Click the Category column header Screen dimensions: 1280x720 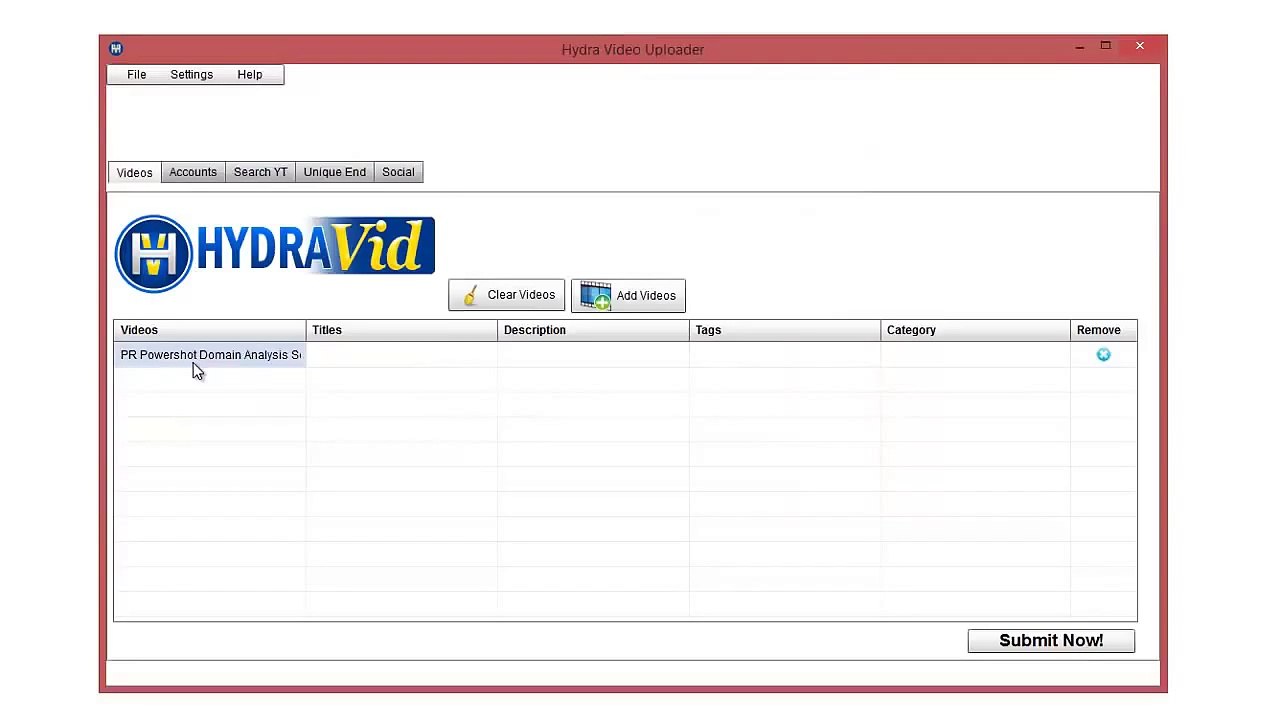pos(975,330)
